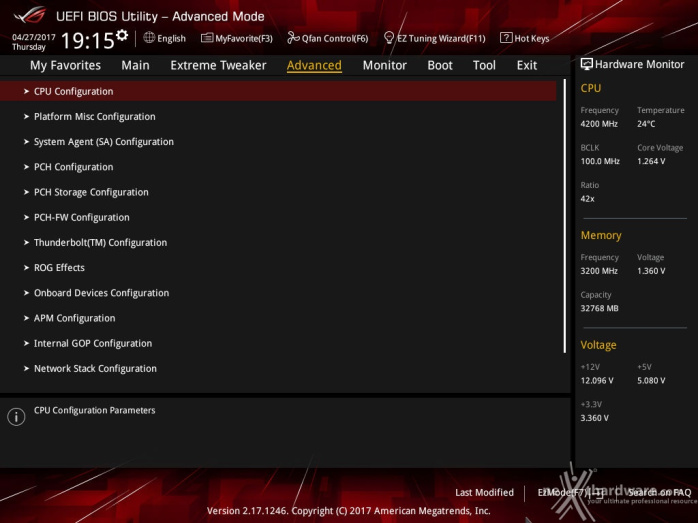Click the 19:15 clock display
The image size is (698, 523).
88,41
